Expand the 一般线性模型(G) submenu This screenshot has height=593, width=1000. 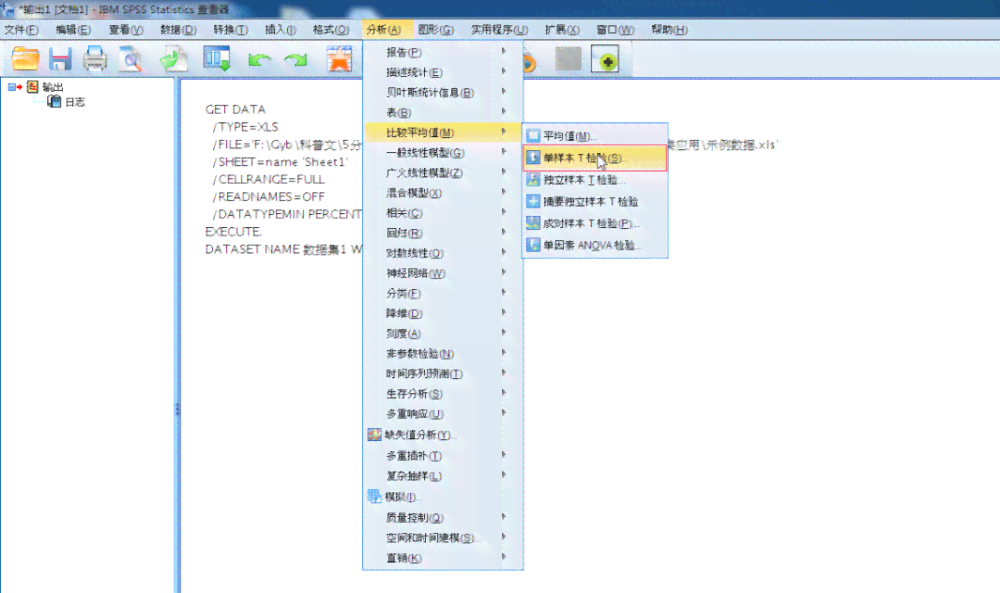pos(443,152)
